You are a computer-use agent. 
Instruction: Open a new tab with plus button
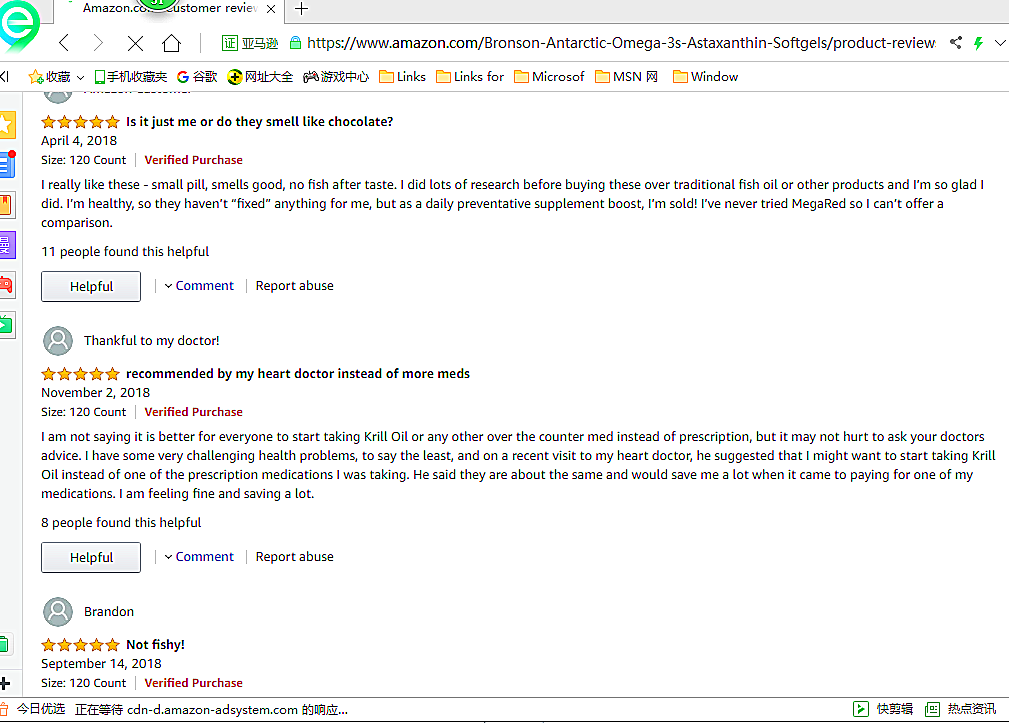coord(301,9)
